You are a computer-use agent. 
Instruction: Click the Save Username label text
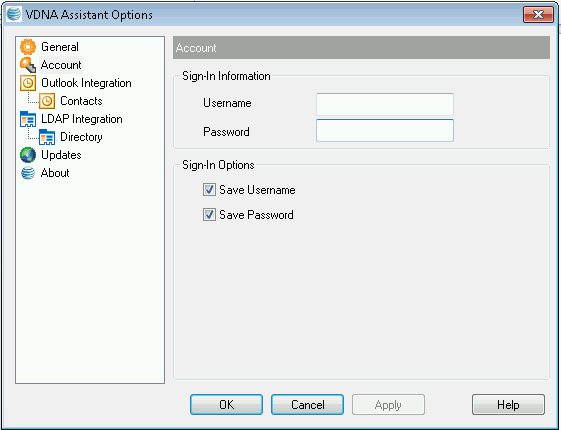tap(257, 190)
